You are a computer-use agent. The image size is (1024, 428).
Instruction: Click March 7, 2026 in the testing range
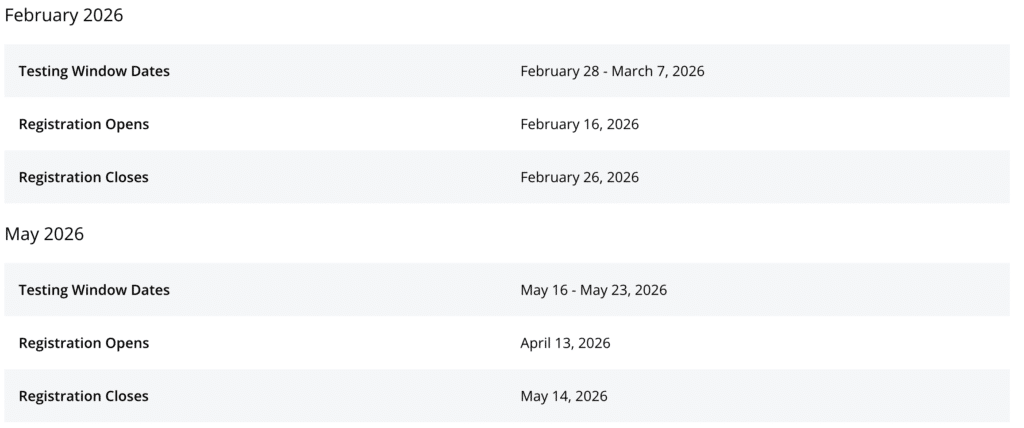pyautogui.click(x=666, y=71)
